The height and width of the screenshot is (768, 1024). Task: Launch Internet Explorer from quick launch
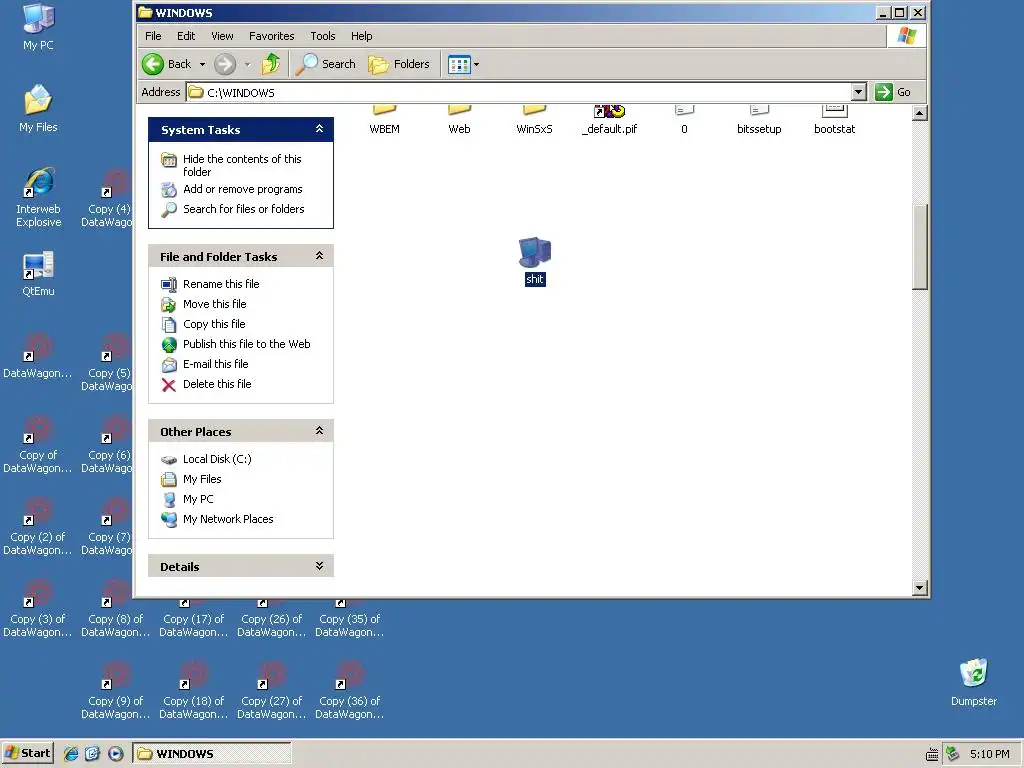pos(71,754)
